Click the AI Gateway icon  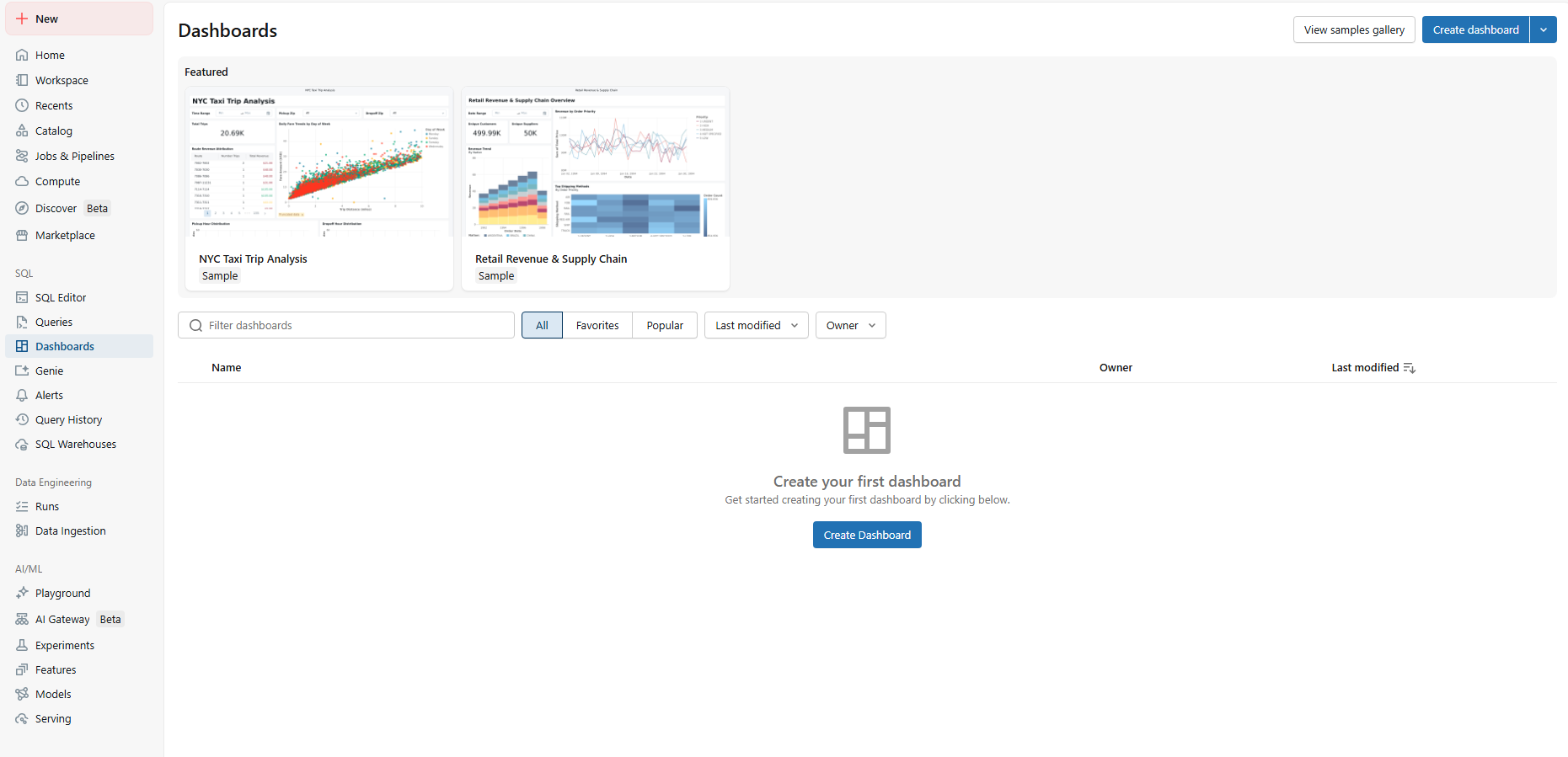pyautogui.click(x=22, y=619)
